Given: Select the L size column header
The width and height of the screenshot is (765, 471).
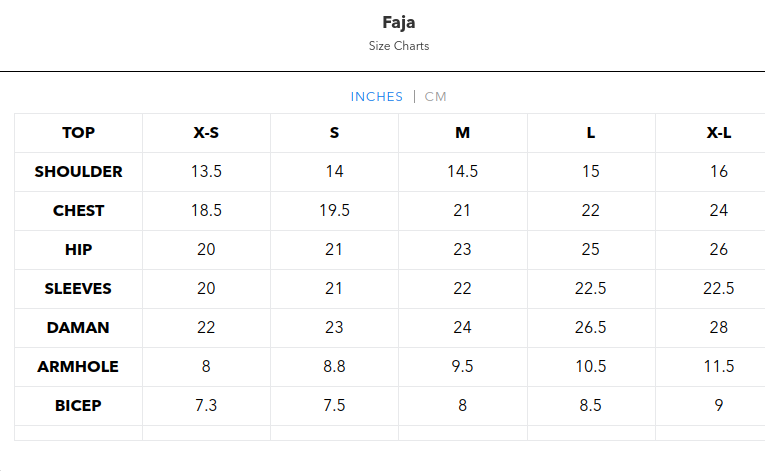Looking at the screenshot, I should coord(590,133).
